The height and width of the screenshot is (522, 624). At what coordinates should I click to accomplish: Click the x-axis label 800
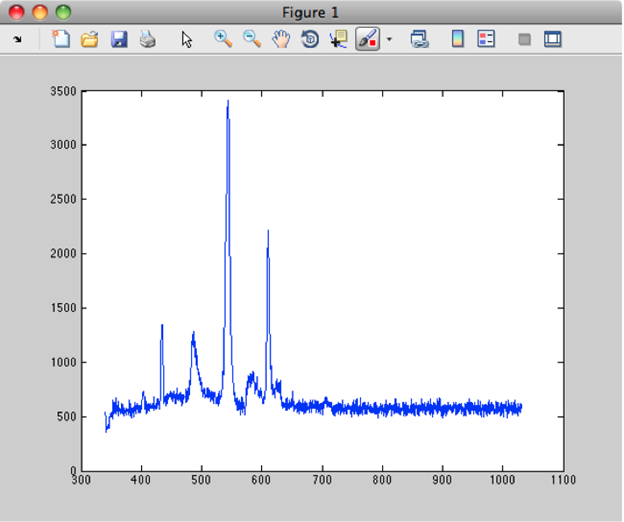pyautogui.click(x=382, y=480)
